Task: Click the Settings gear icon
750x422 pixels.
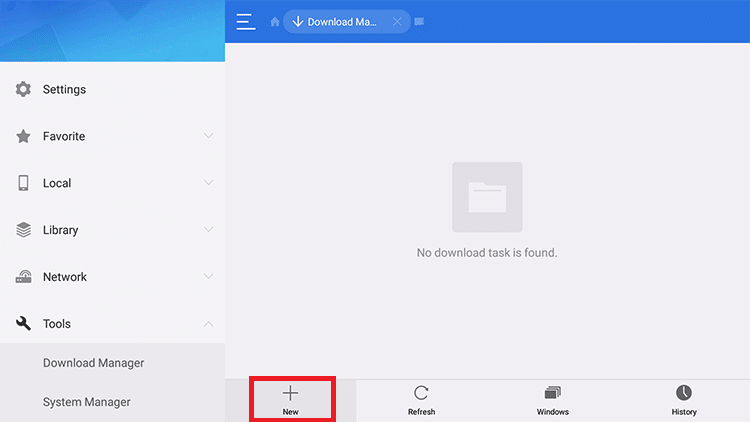Action: coord(23,89)
